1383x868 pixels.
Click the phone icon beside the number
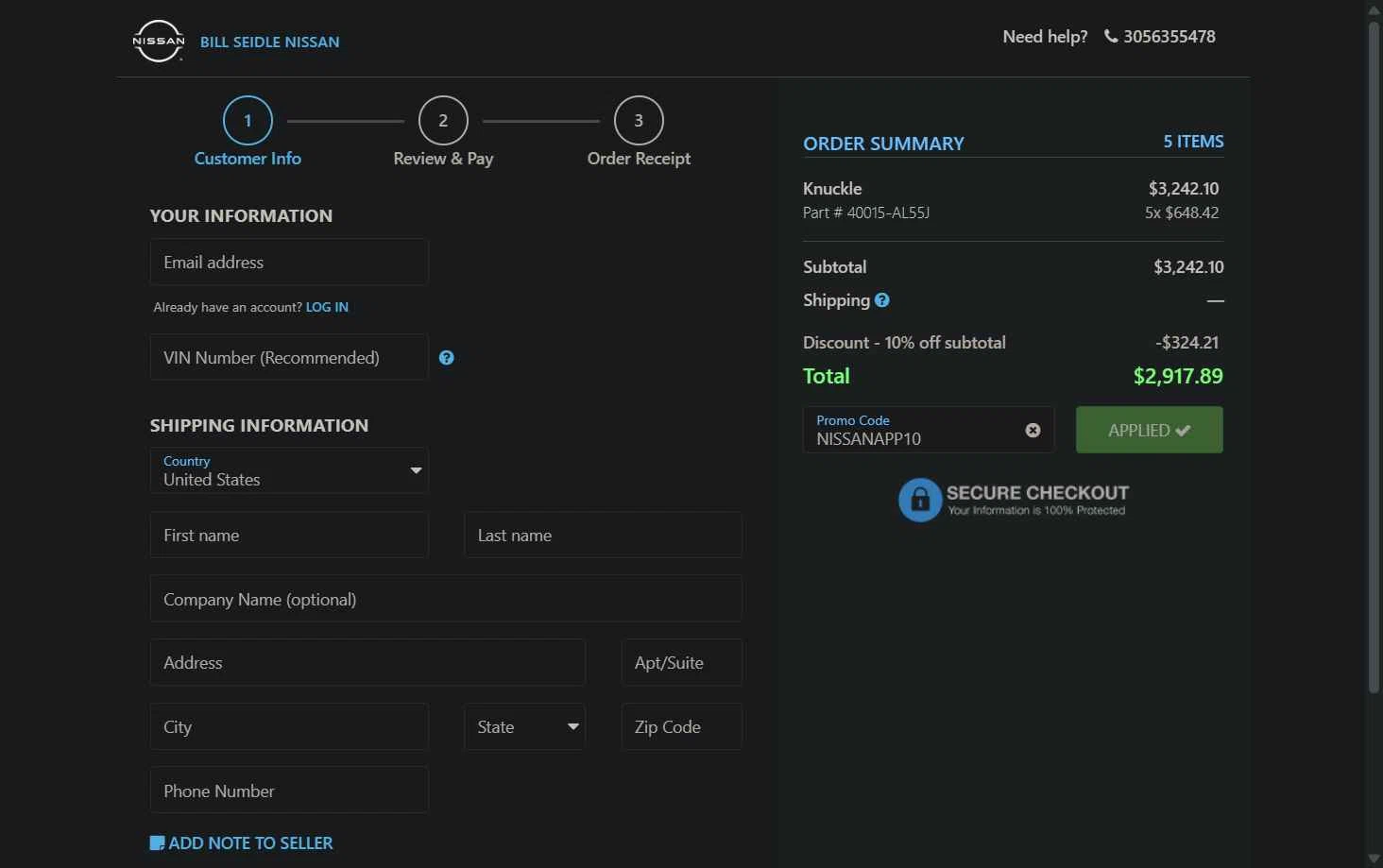(1111, 37)
